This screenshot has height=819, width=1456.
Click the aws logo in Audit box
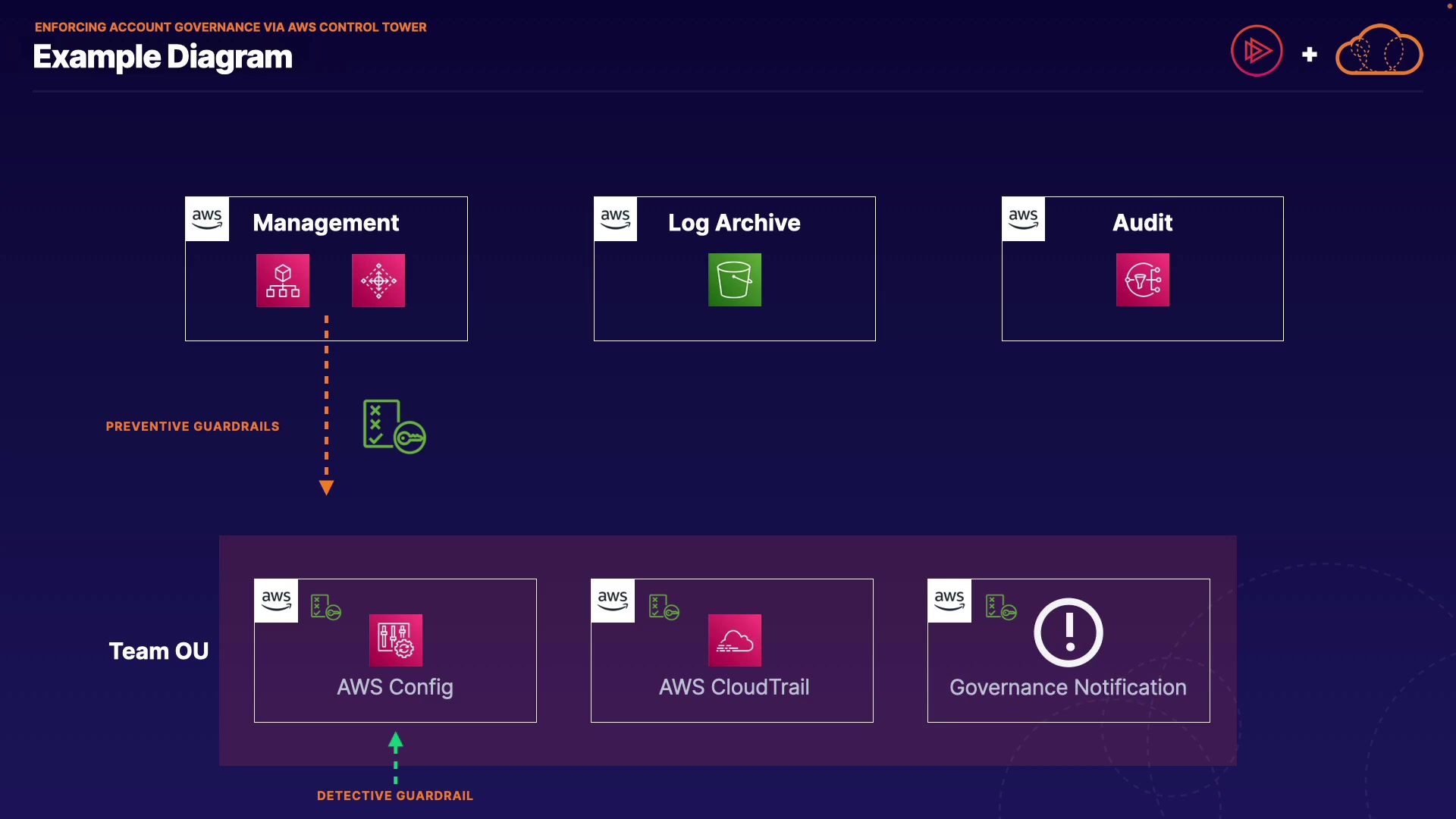pyautogui.click(x=1023, y=219)
